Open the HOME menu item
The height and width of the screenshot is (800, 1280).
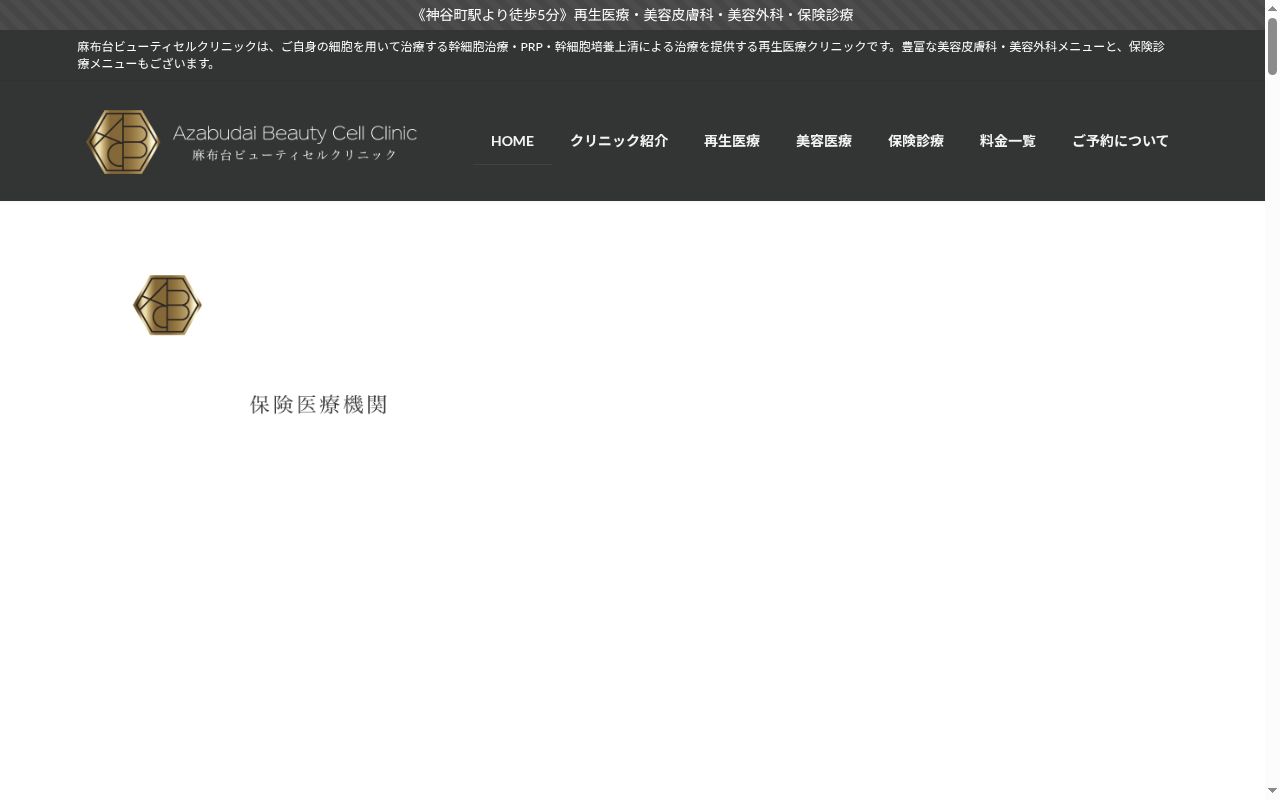512,141
